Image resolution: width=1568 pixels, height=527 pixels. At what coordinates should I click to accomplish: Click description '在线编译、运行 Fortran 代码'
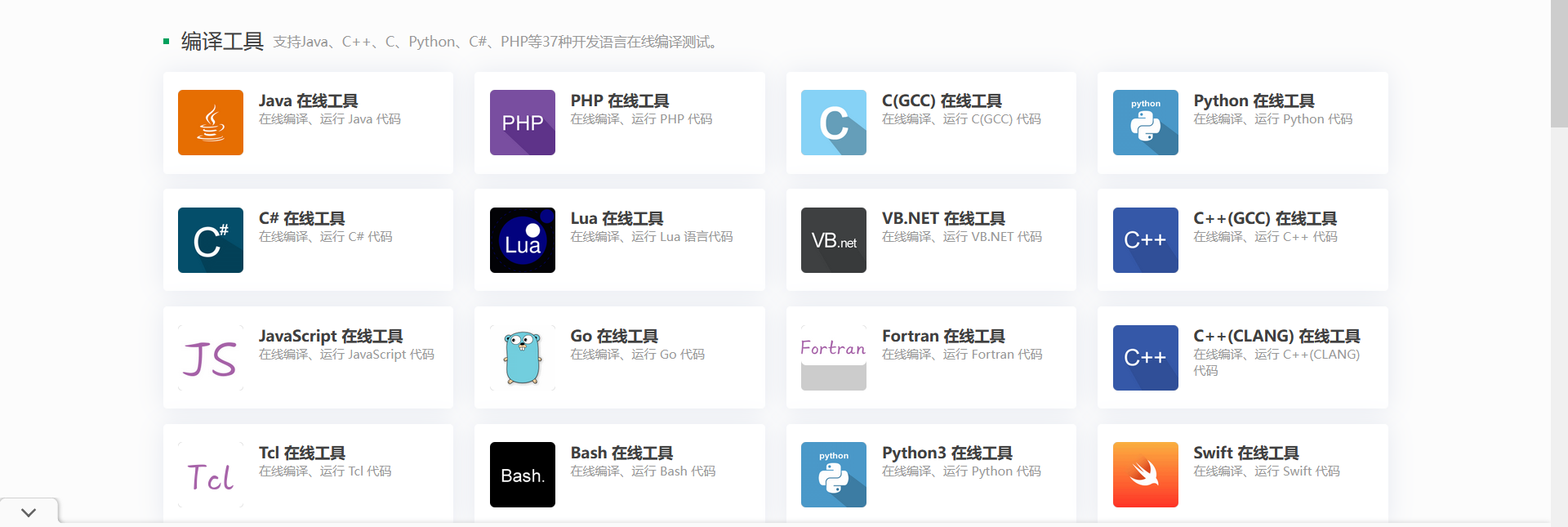point(962,355)
